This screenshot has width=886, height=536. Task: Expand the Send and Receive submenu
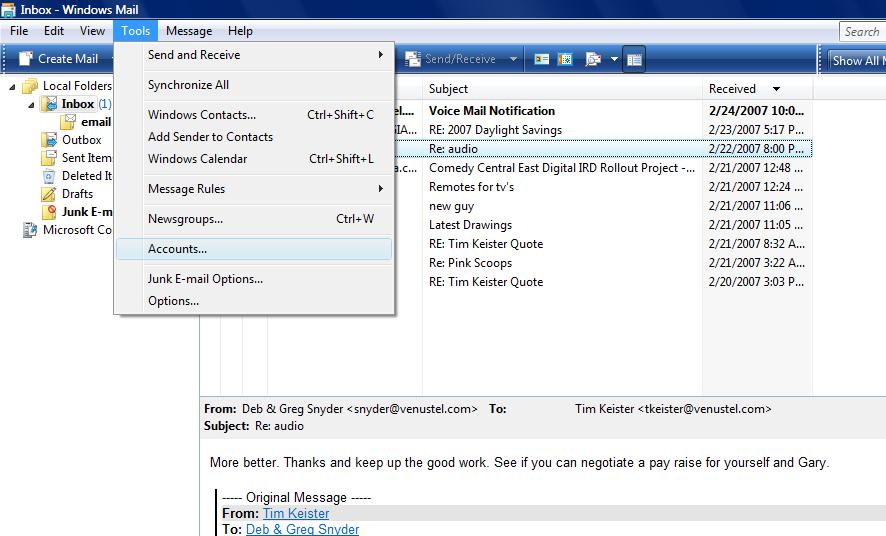tap(381, 55)
